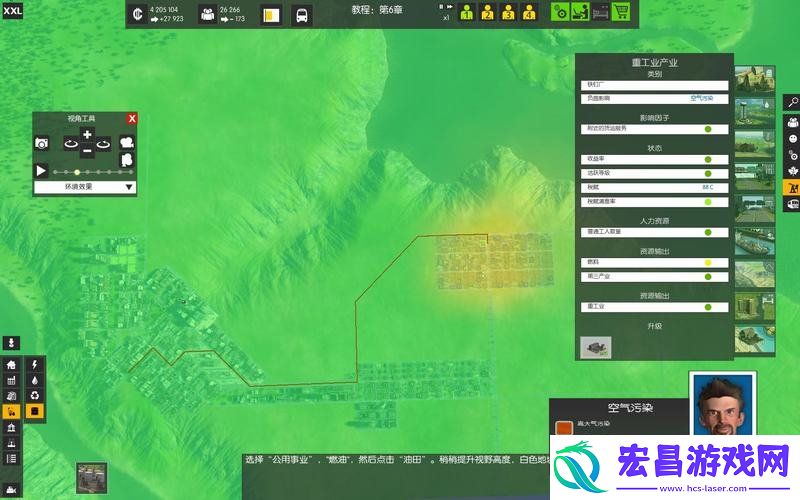The image size is (800, 500).
Task: Zoom in with the plus button
Action: pyautogui.click(x=87, y=135)
